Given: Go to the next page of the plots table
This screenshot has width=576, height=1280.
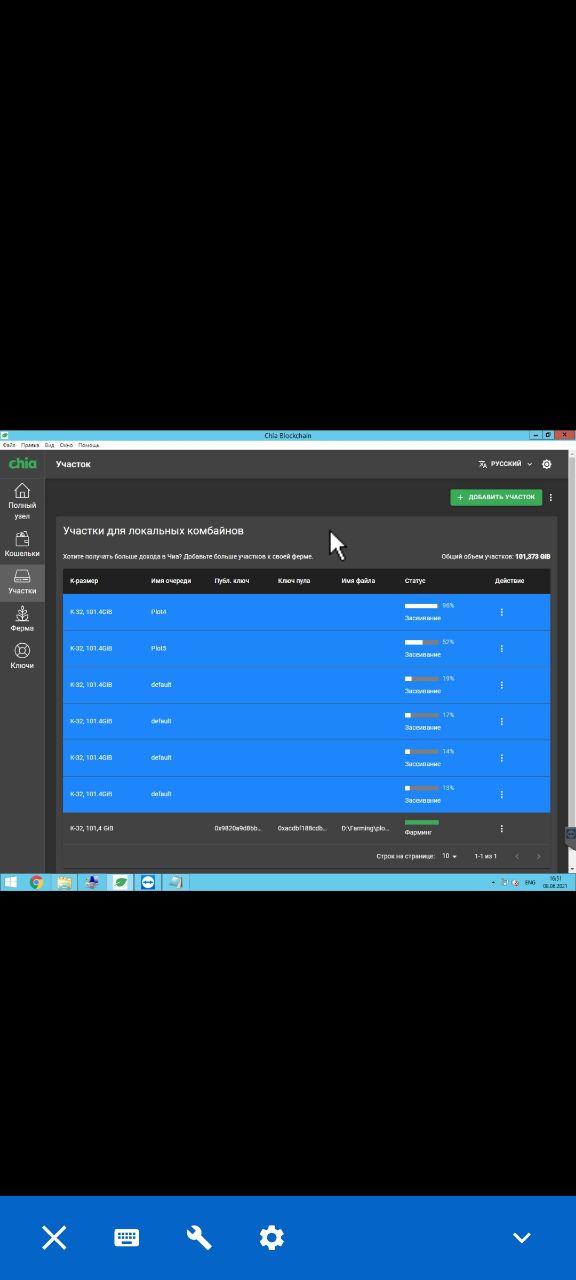Looking at the screenshot, I should click(538, 856).
